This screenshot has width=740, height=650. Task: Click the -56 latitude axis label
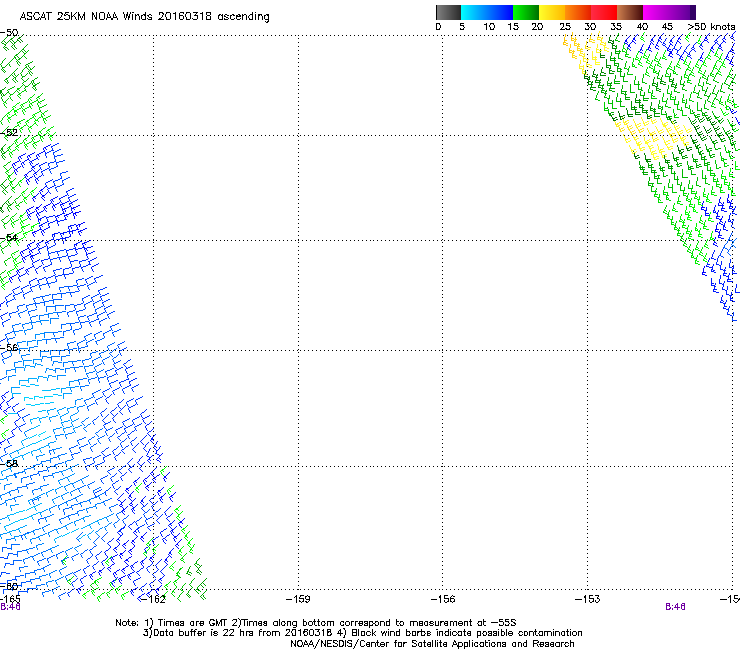tap(9, 347)
